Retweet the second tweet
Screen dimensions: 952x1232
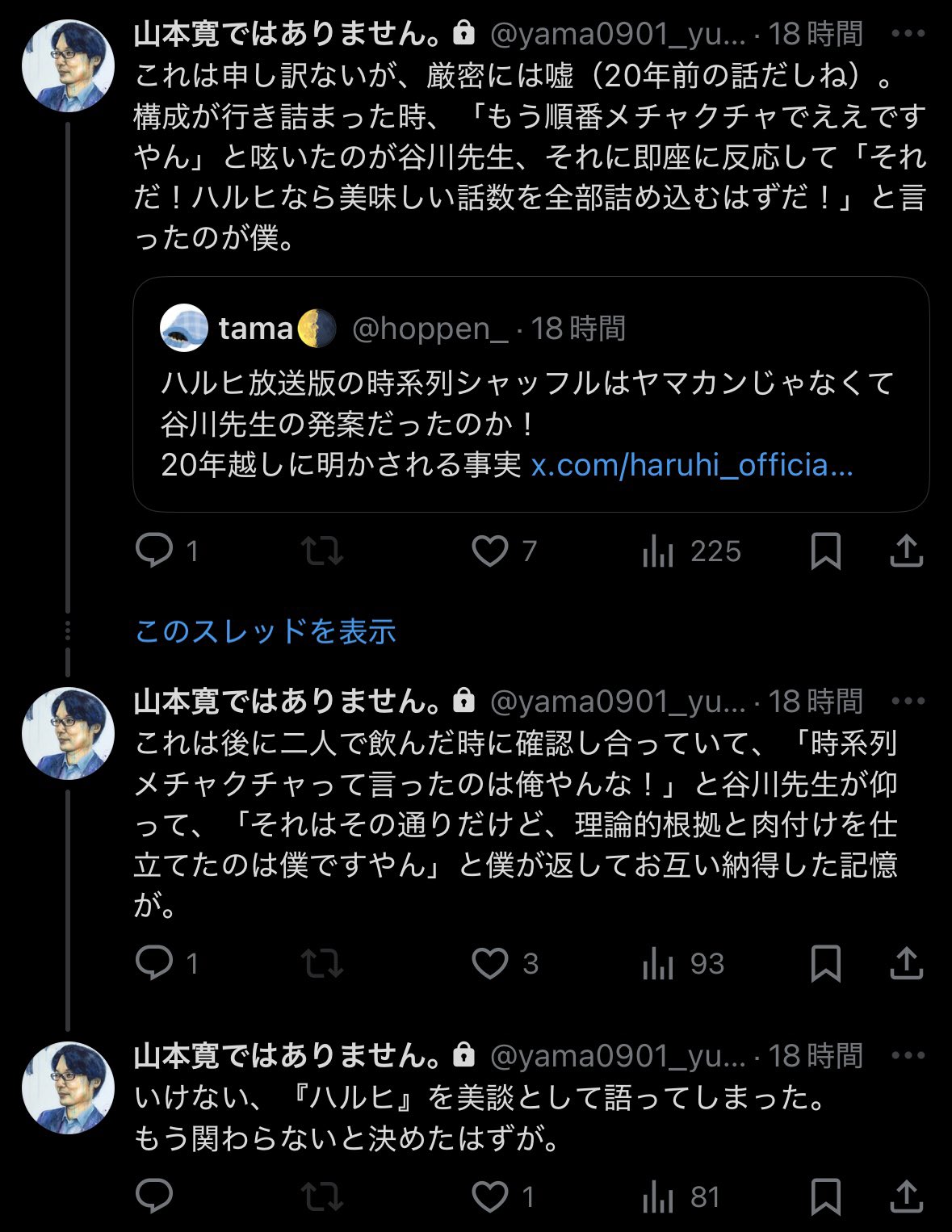coord(321,963)
